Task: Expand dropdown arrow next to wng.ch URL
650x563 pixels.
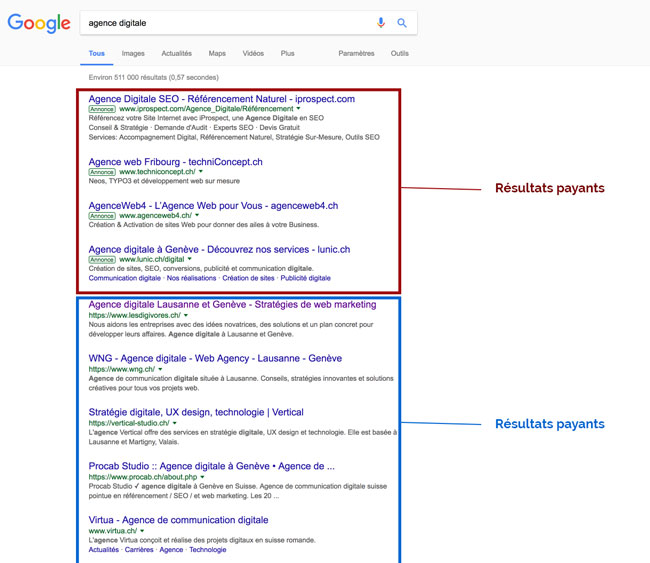Action: (160, 369)
